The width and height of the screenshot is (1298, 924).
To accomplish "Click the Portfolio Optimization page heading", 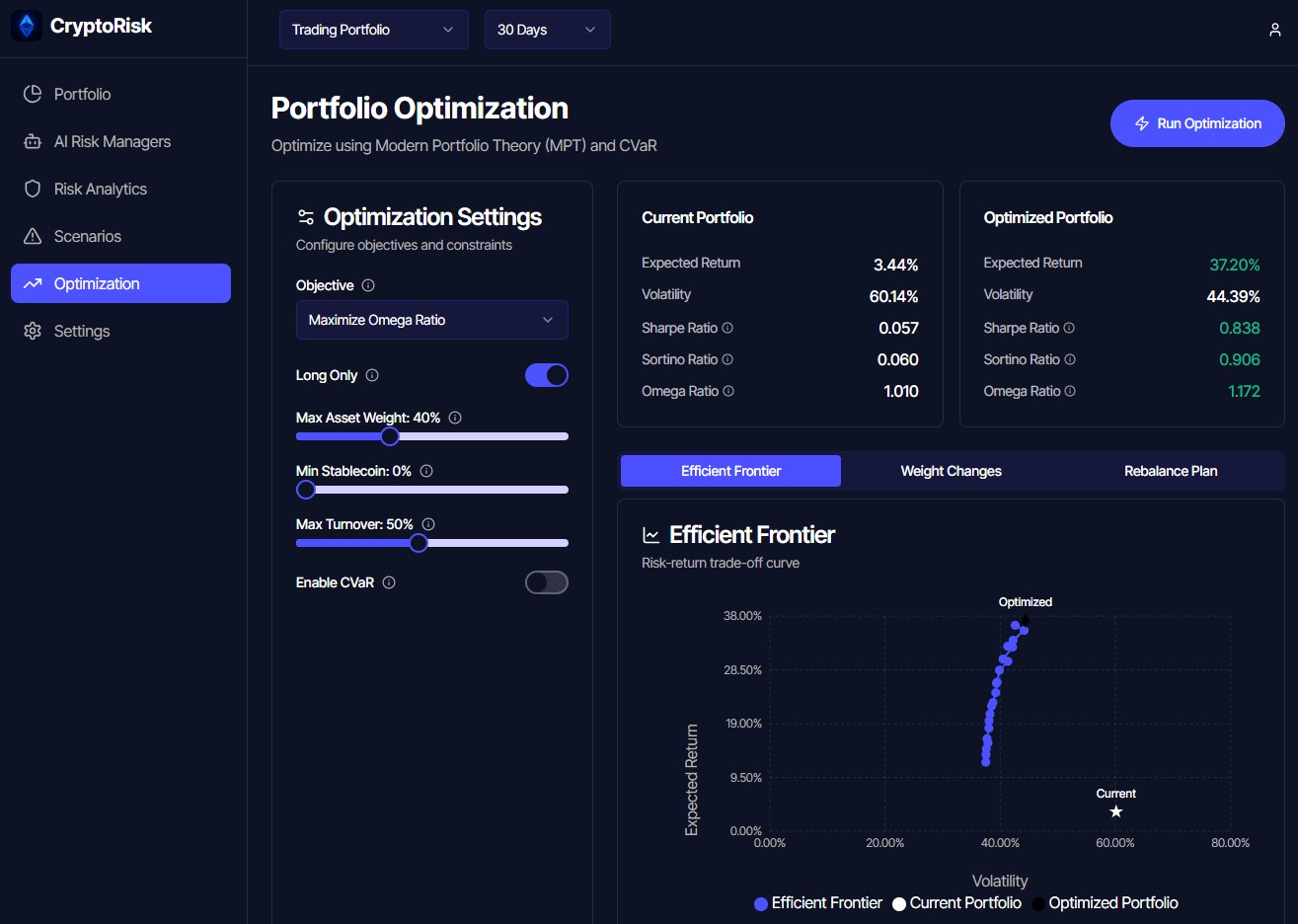I will point(420,108).
